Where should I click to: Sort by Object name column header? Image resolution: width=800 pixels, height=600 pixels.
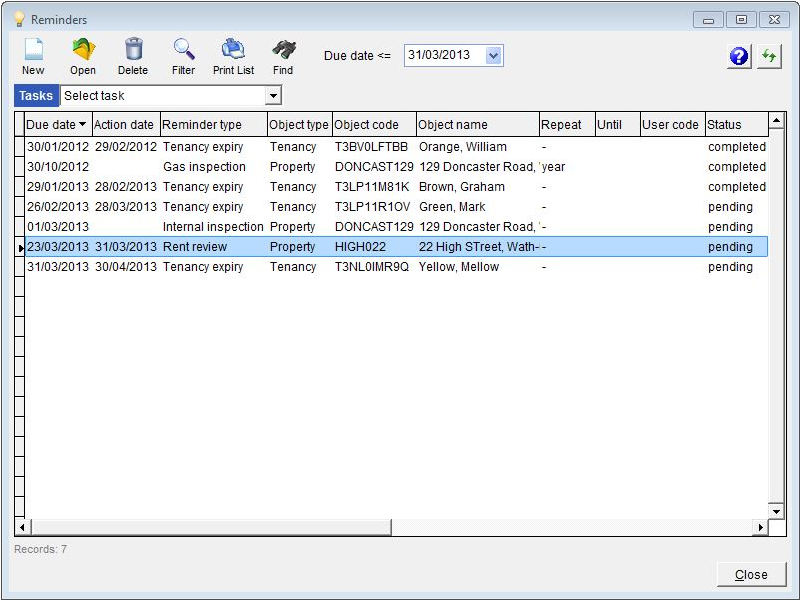(478, 124)
